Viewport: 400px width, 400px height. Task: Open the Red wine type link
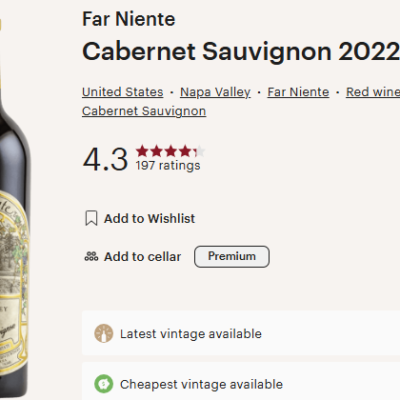(373, 92)
